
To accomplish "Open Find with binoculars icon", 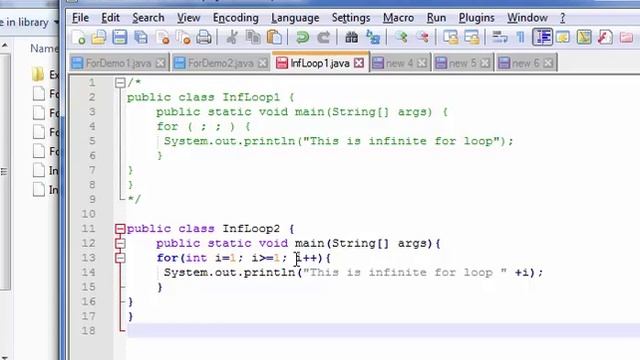I will point(351,38).
